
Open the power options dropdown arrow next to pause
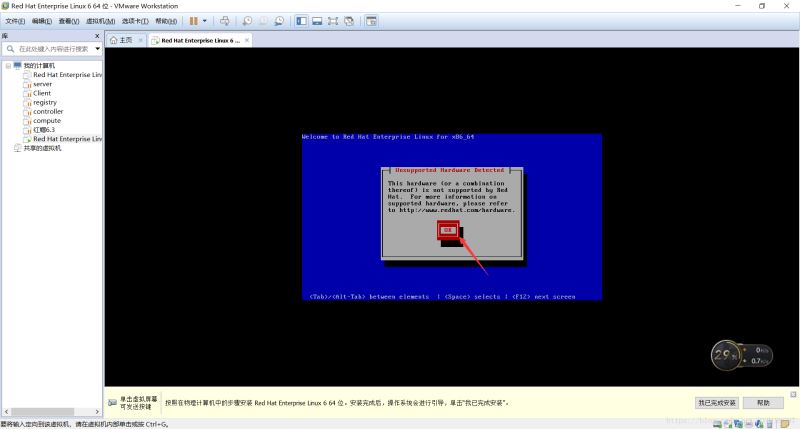pyautogui.click(x=205, y=21)
